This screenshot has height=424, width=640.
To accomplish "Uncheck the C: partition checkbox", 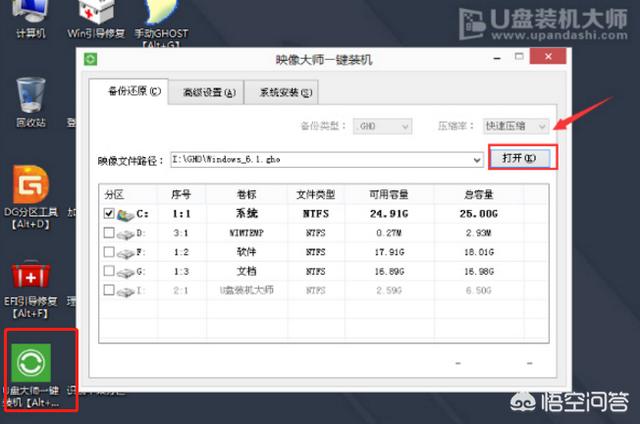I will tap(109, 214).
